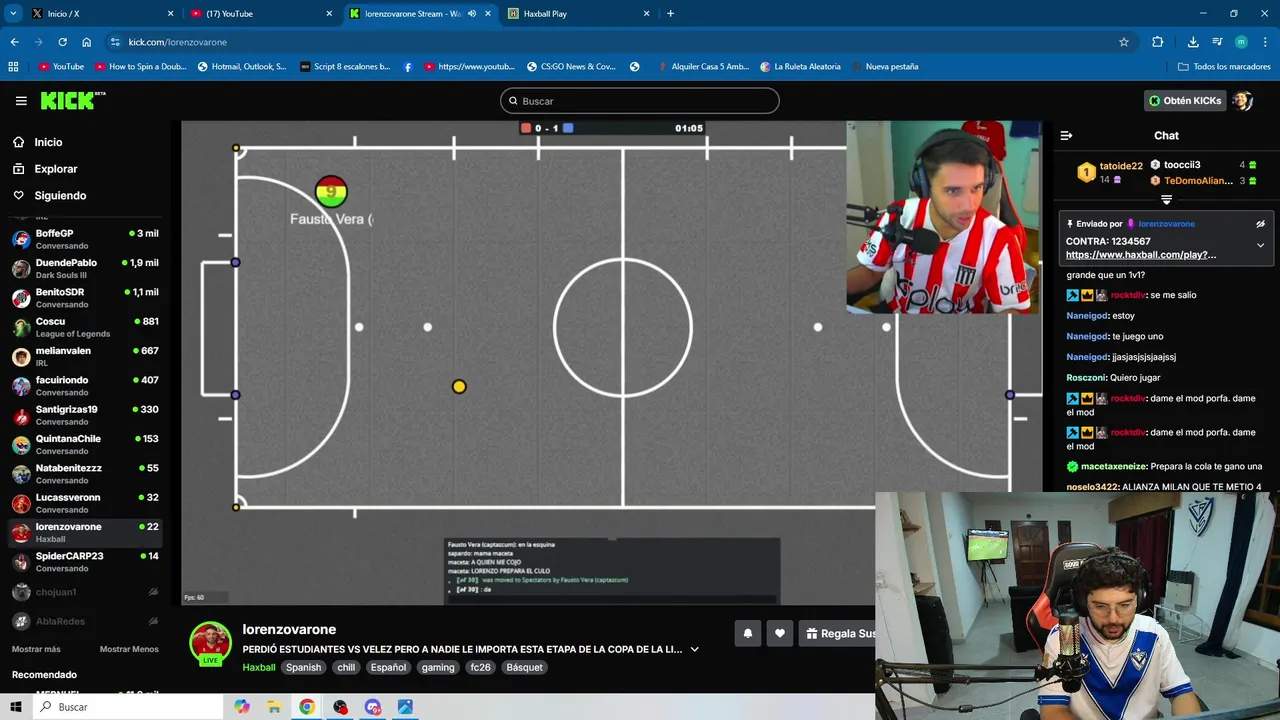1280x720 pixels.
Task: Select the Básquet tag
Action: (524, 667)
